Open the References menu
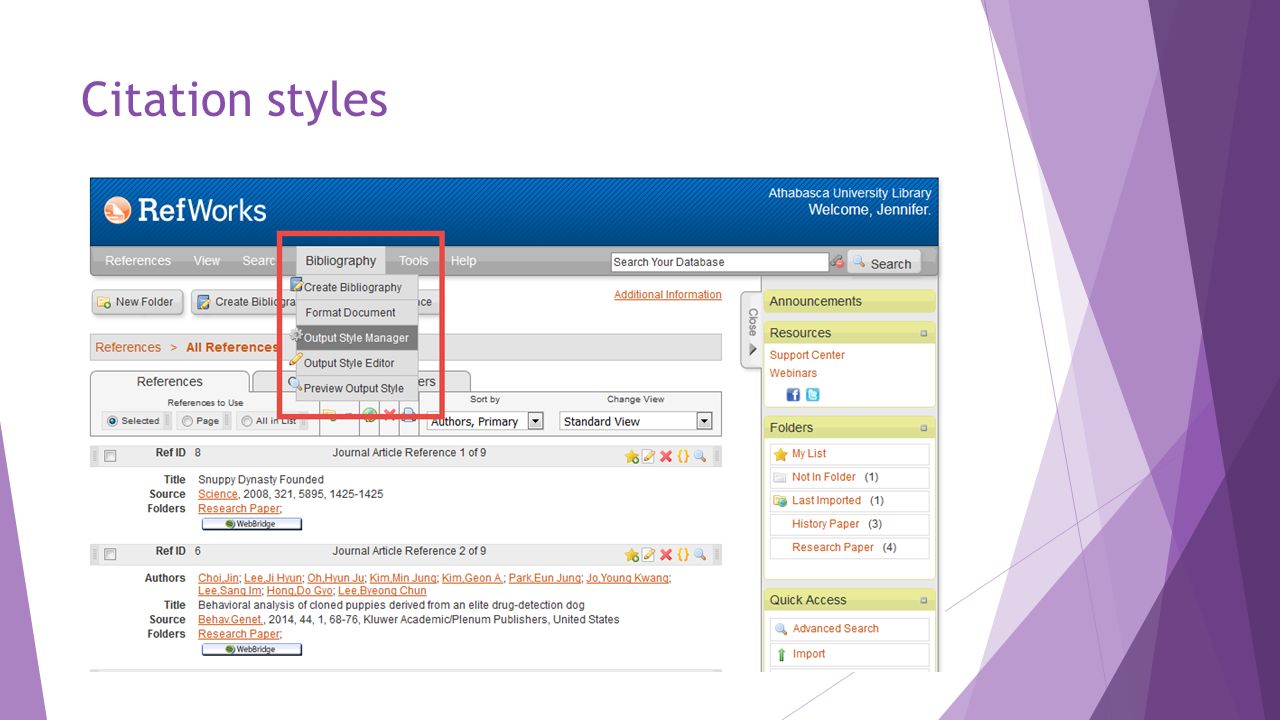Viewport: 1280px width, 720px height. tap(138, 261)
